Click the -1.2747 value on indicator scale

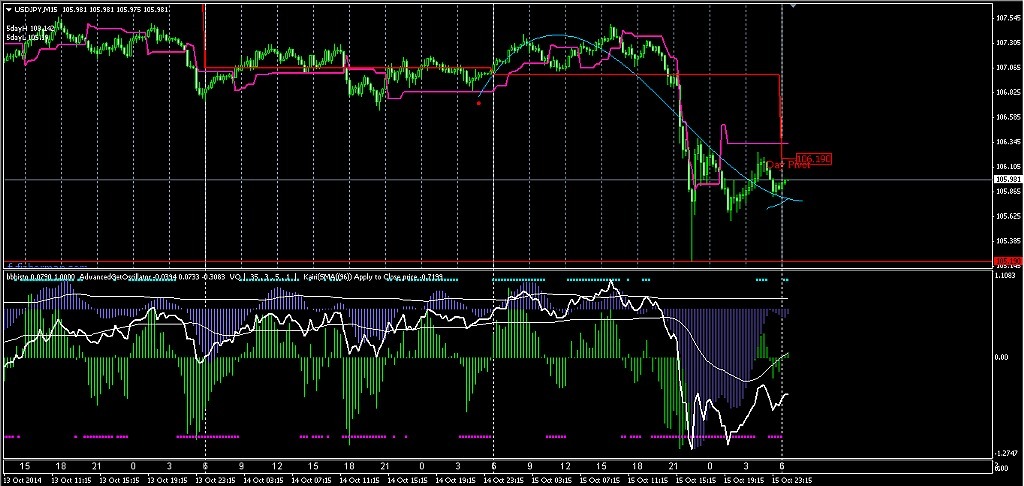pyautogui.click(x=1008, y=450)
